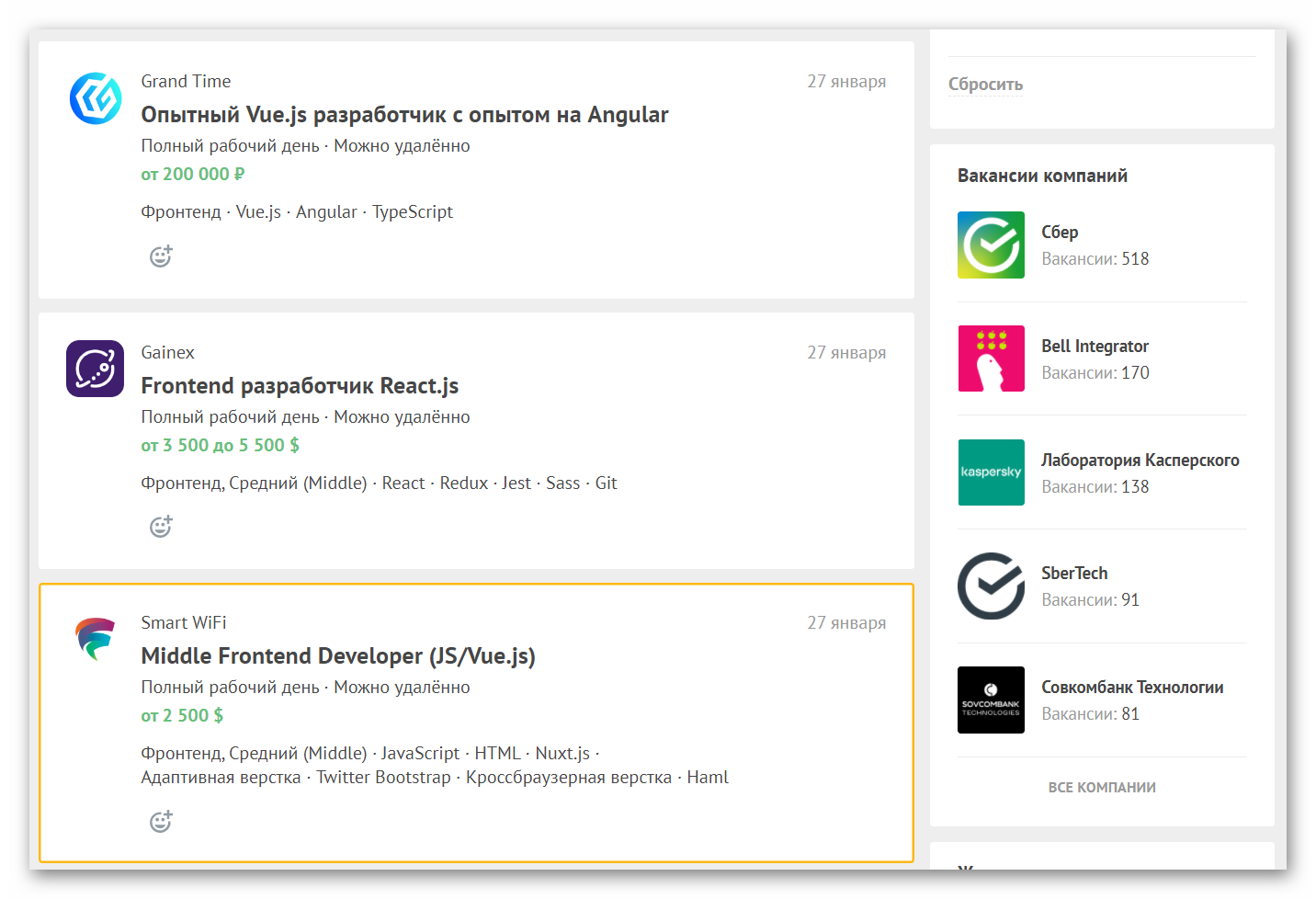Click the Sass skill tag
This screenshot has width=1316, height=899.
point(563,484)
